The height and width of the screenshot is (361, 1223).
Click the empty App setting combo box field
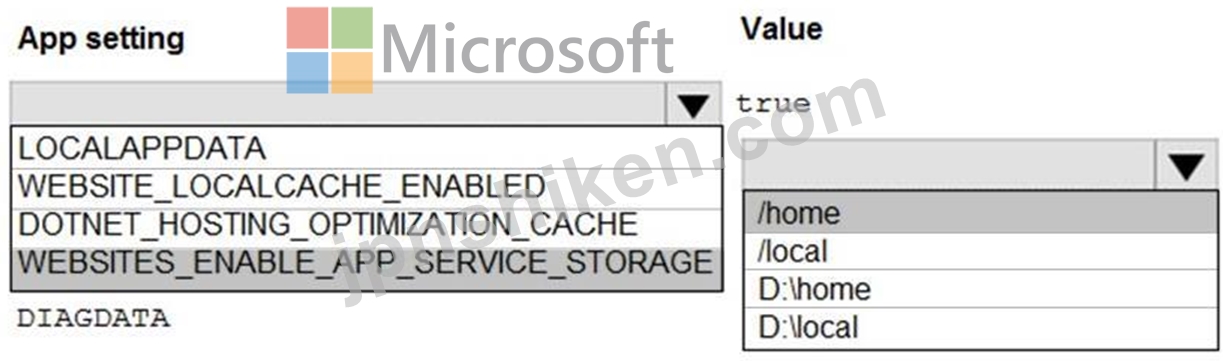tap(340, 104)
